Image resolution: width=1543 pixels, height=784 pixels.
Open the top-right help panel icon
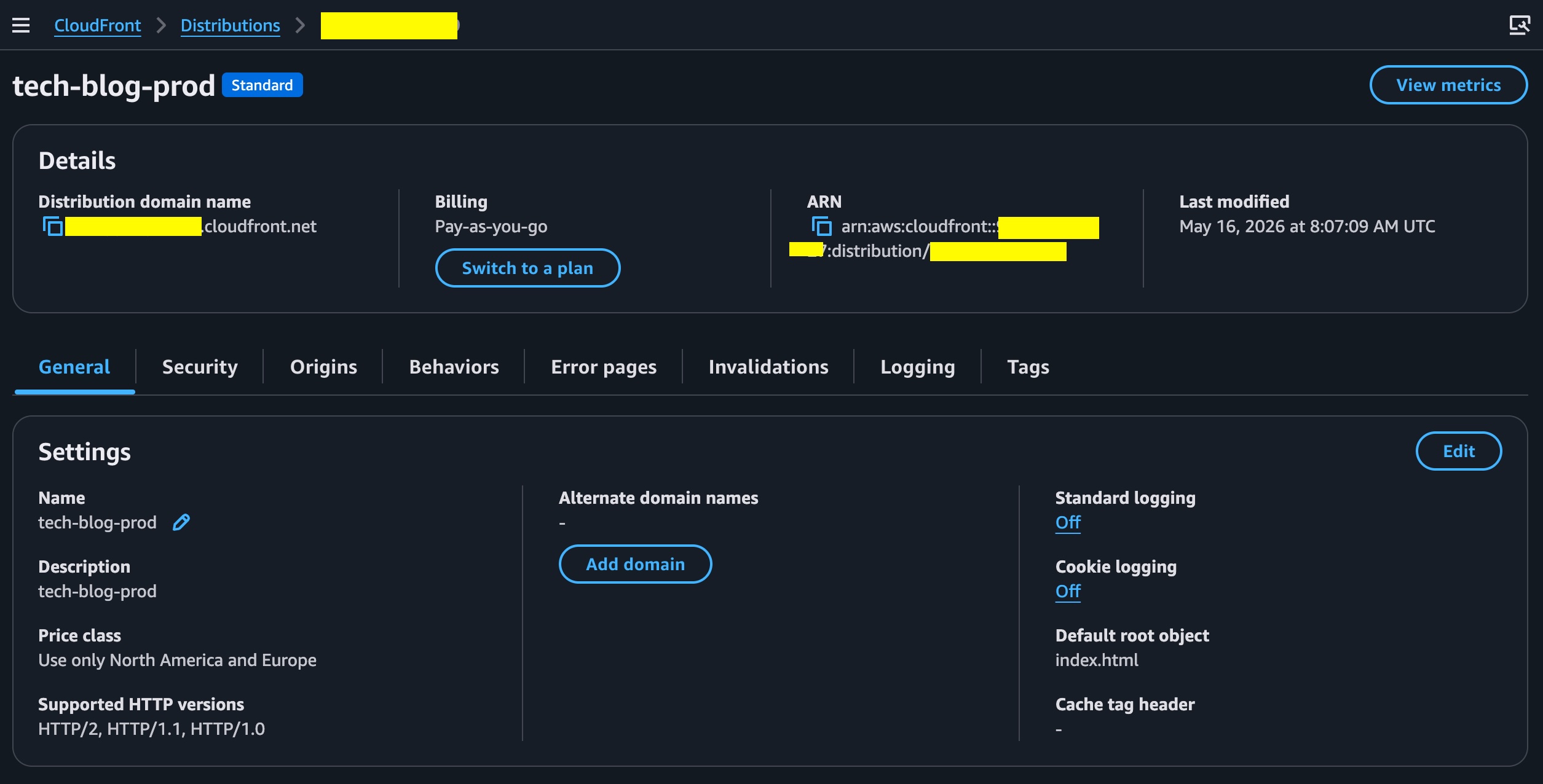tap(1520, 25)
